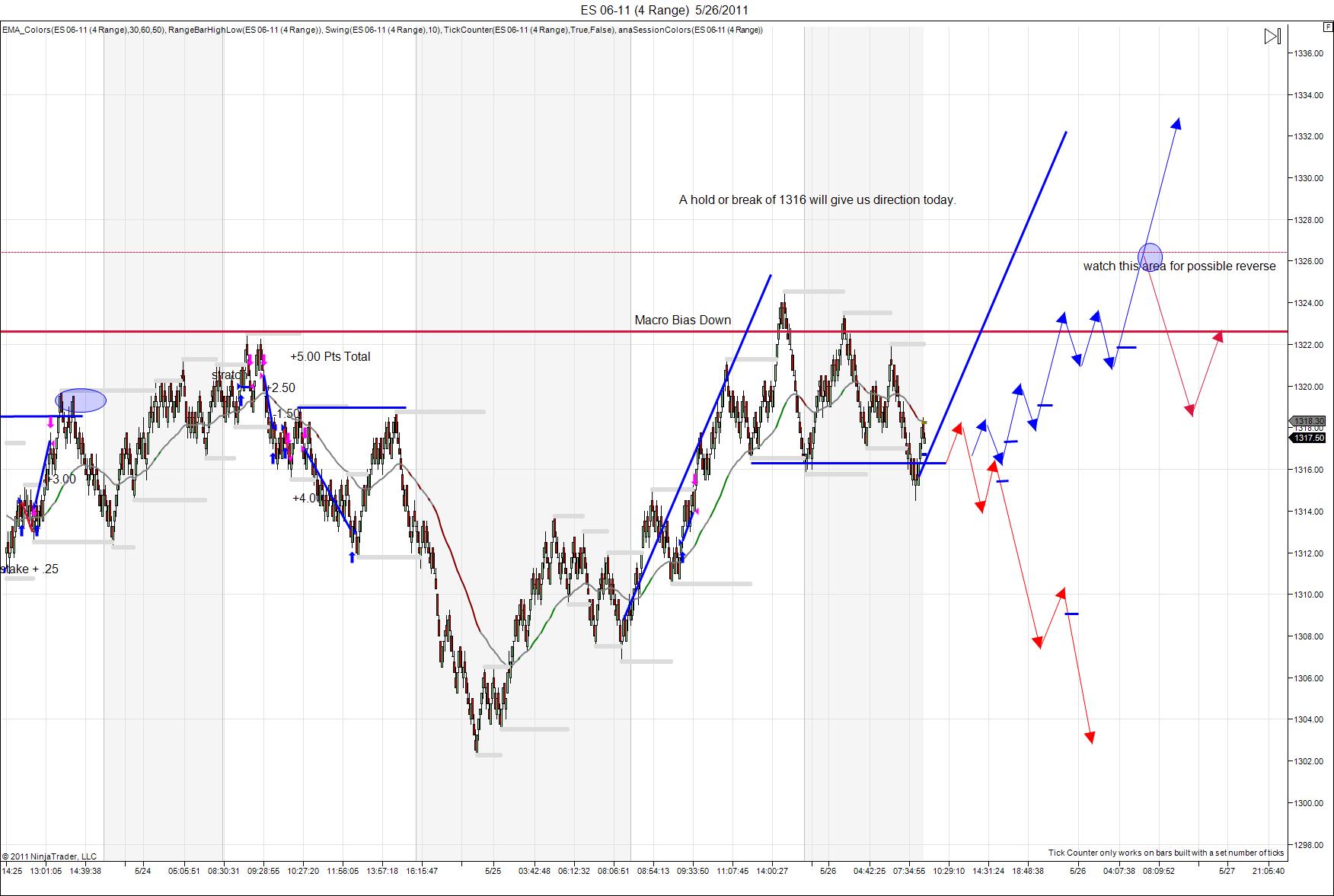
Task: Click the 1326.00 price axis label
Action: 1307,261
